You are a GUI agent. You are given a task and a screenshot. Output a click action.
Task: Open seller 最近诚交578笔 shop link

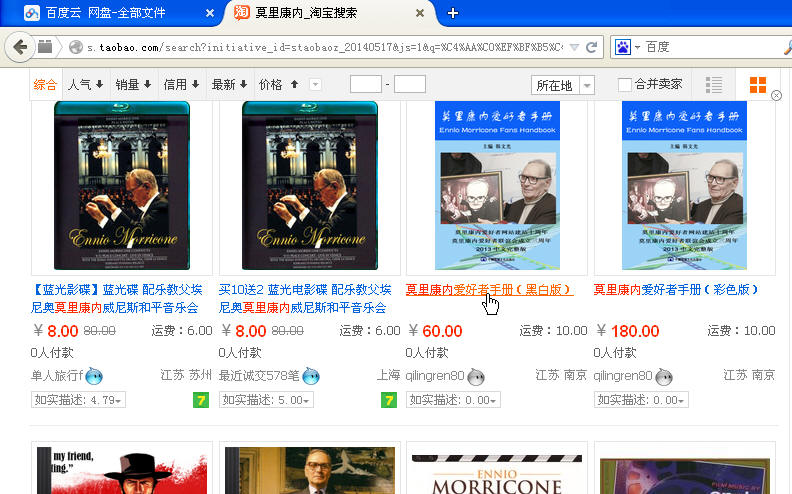pyautogui.click(x=259, y=376)
